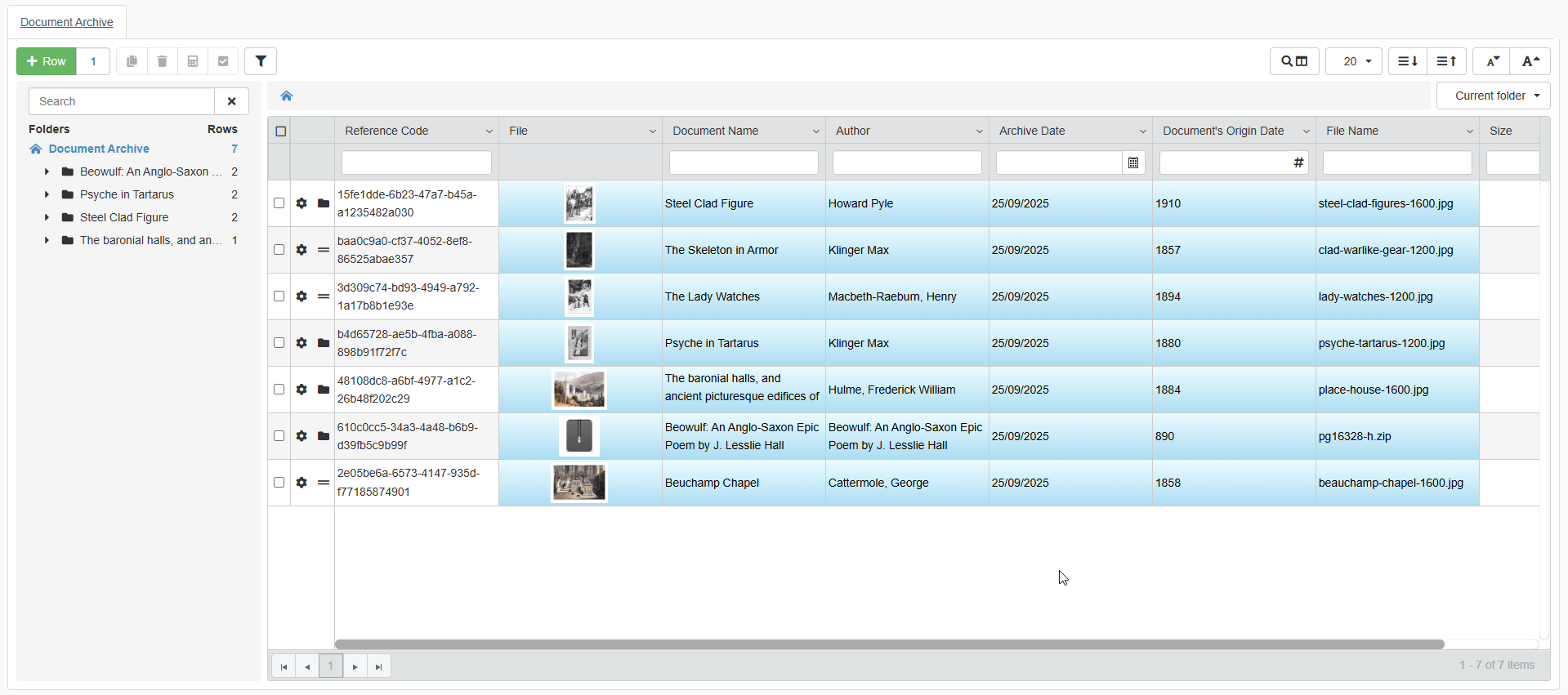
Task: Check the Psyche in Tartarus row checkbox
Action: point(279,343)
